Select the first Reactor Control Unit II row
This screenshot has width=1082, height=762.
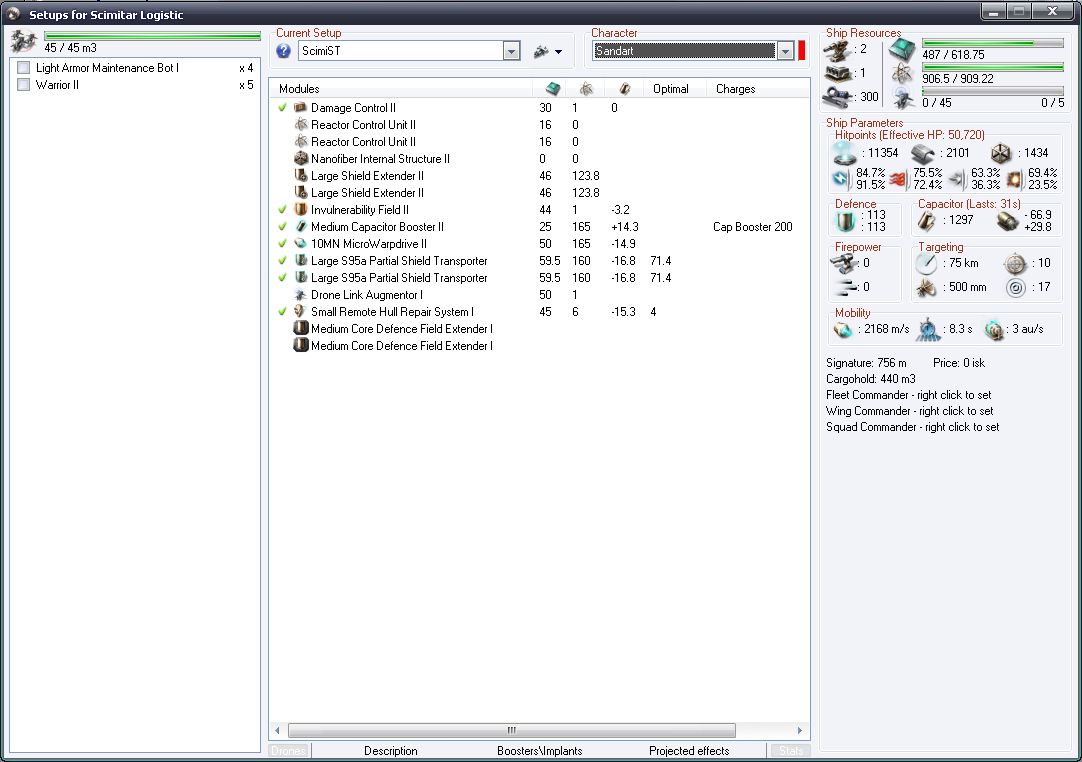click(539, 125)
